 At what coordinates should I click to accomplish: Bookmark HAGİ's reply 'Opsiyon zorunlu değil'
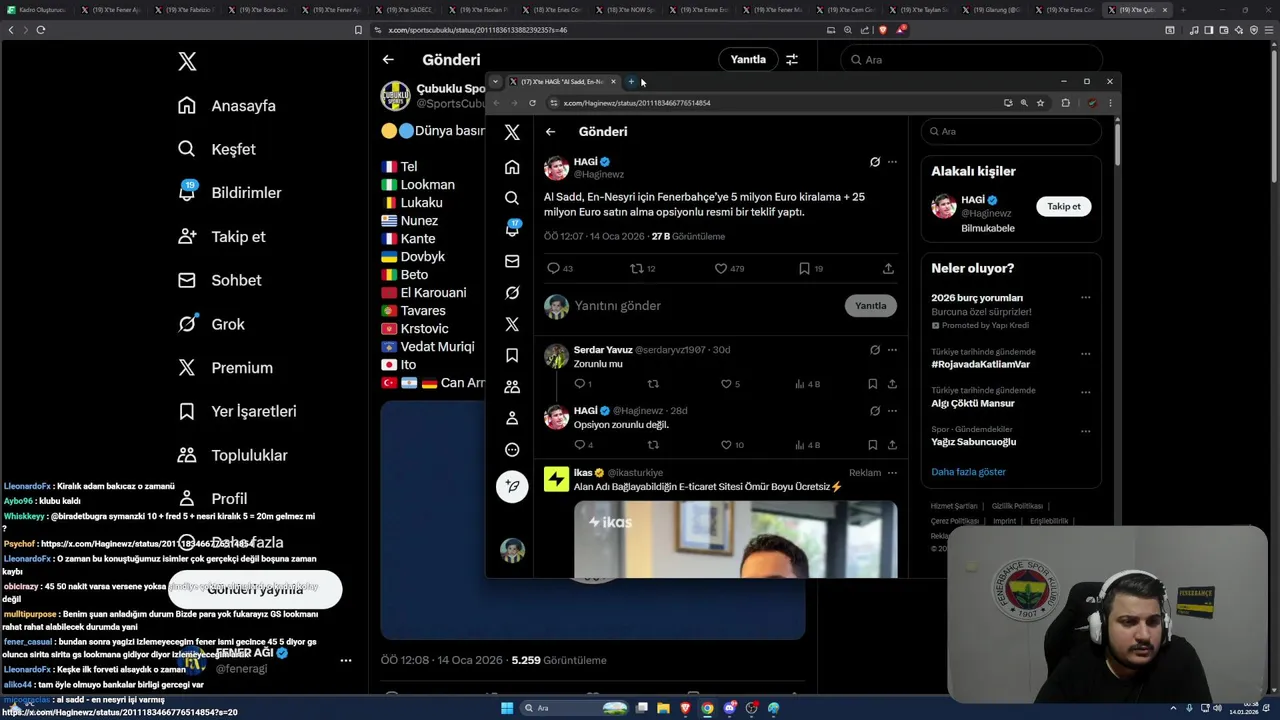pyautogui.click(x=872, y=445)
